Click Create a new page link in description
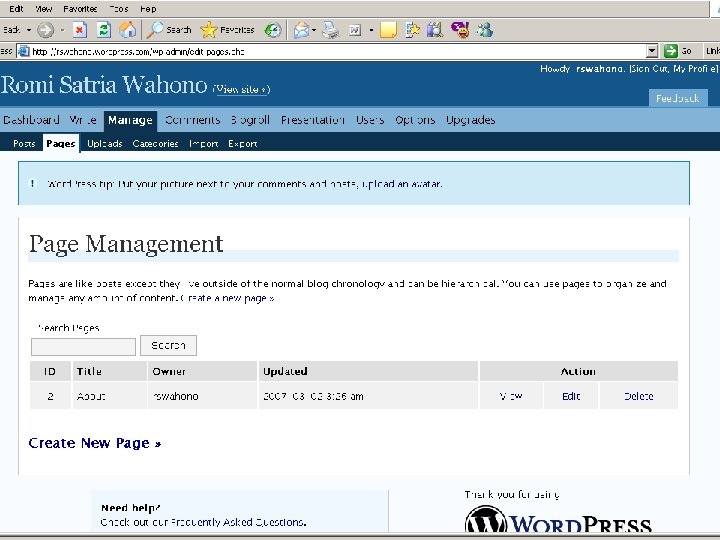This screenshot has height=540, width=720. [228, 298]
